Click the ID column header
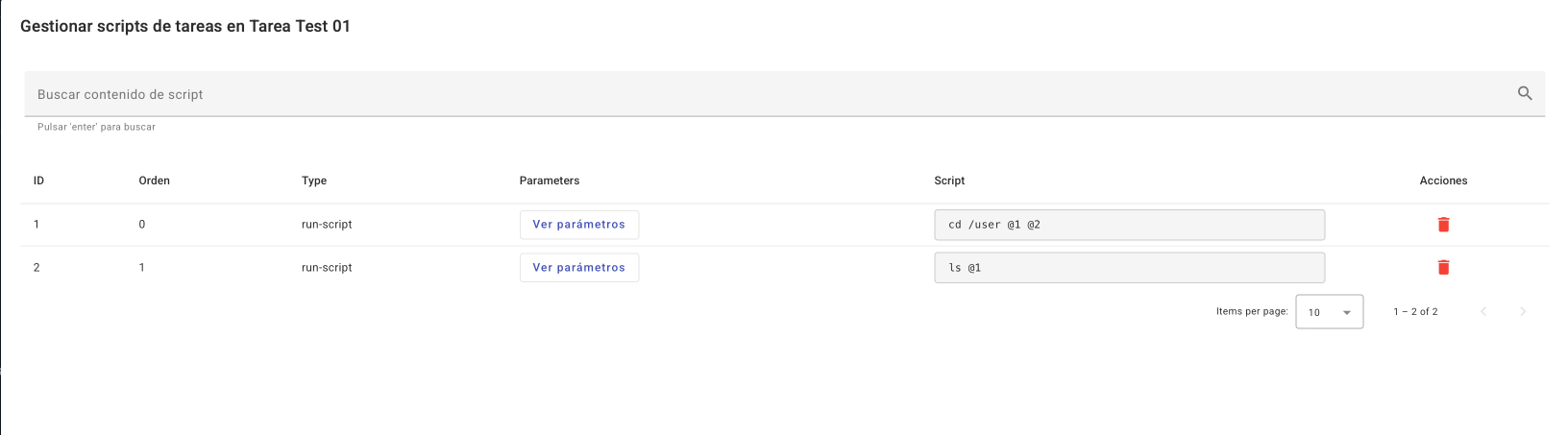Screen dimensions: 1568x435 (38, 181)
